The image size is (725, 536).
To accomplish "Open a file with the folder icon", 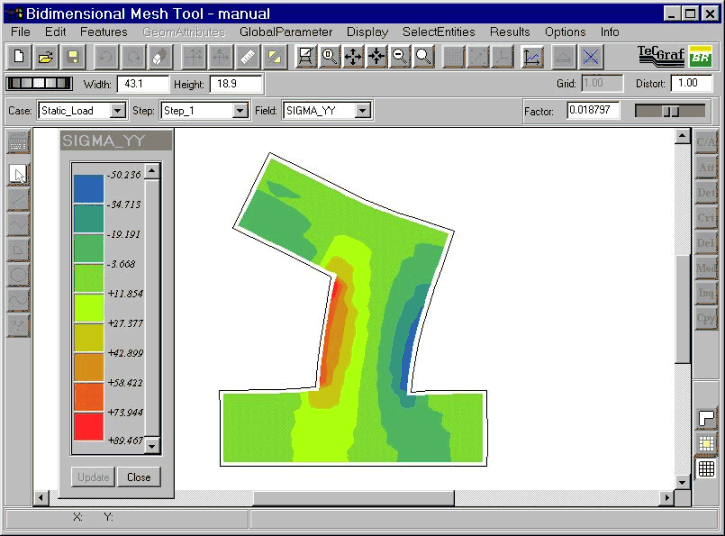I will [x=45, y=57].
